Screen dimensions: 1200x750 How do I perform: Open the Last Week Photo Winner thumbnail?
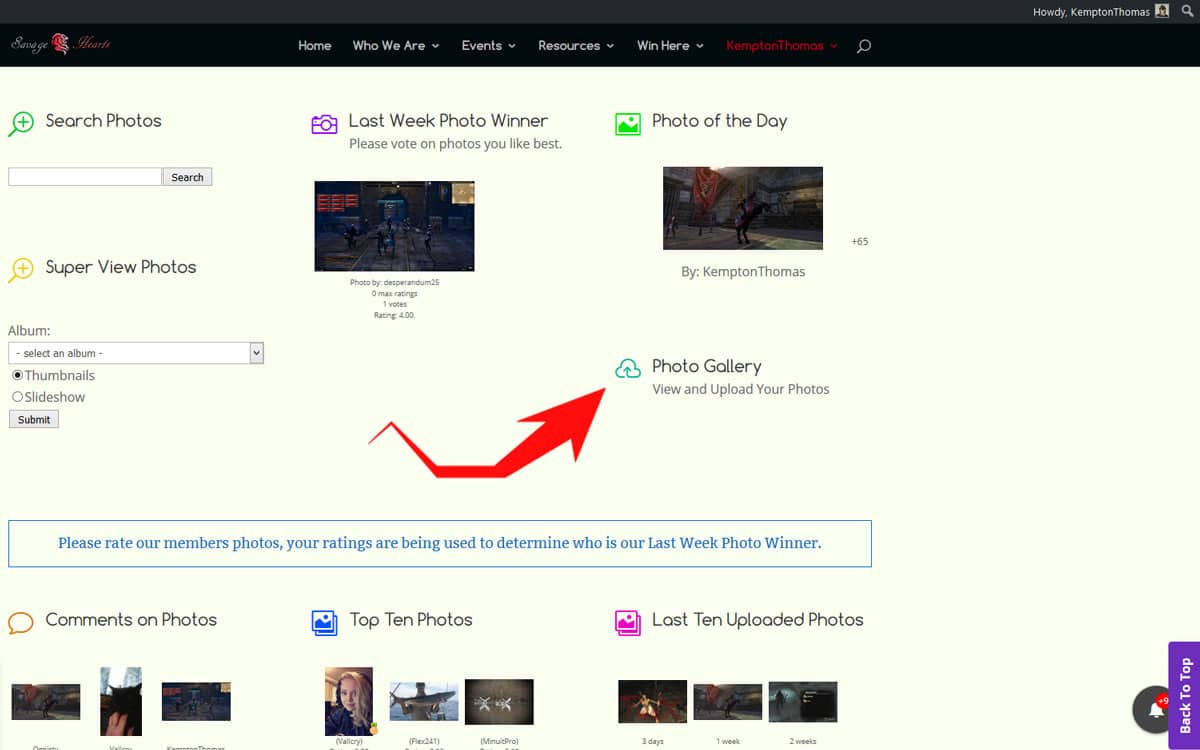(x=394, y=226)
